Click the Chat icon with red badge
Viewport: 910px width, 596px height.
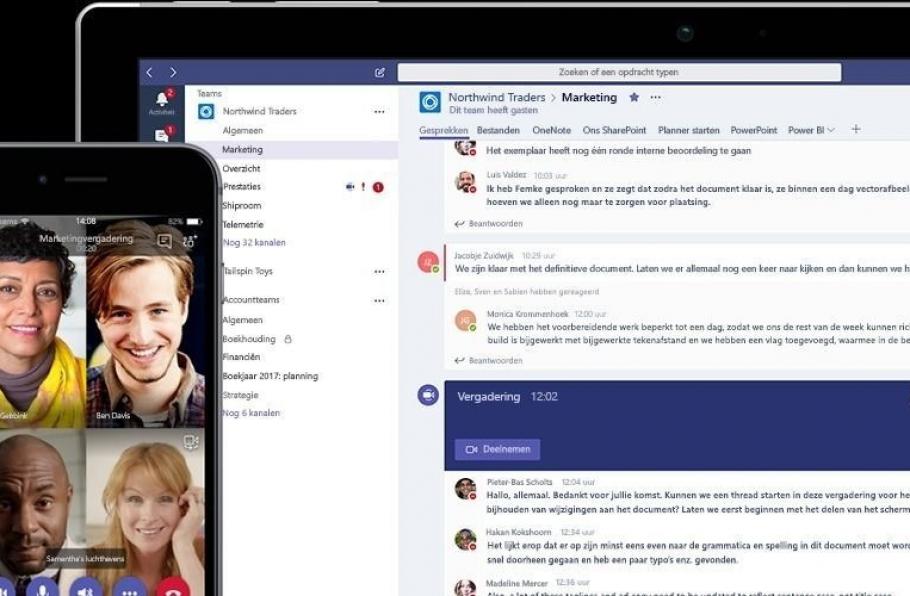(162, 135)
